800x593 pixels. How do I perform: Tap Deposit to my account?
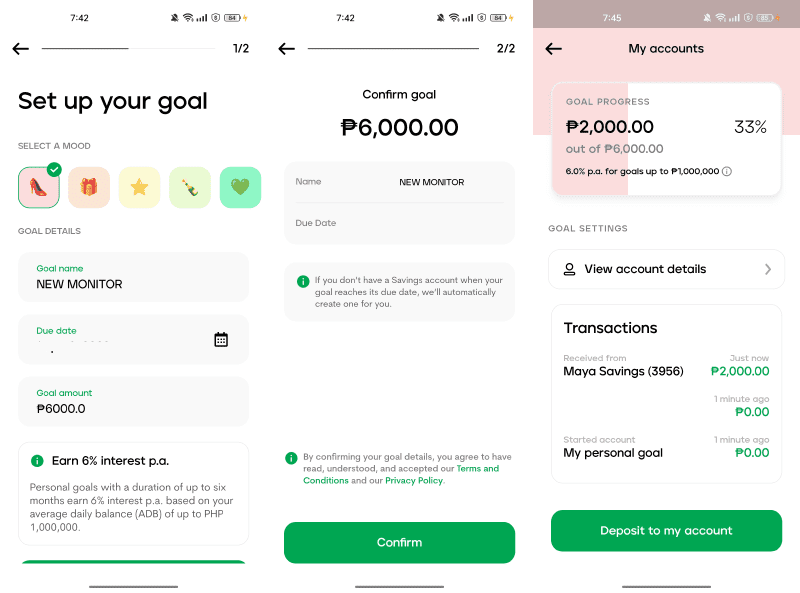click(666, 531)
